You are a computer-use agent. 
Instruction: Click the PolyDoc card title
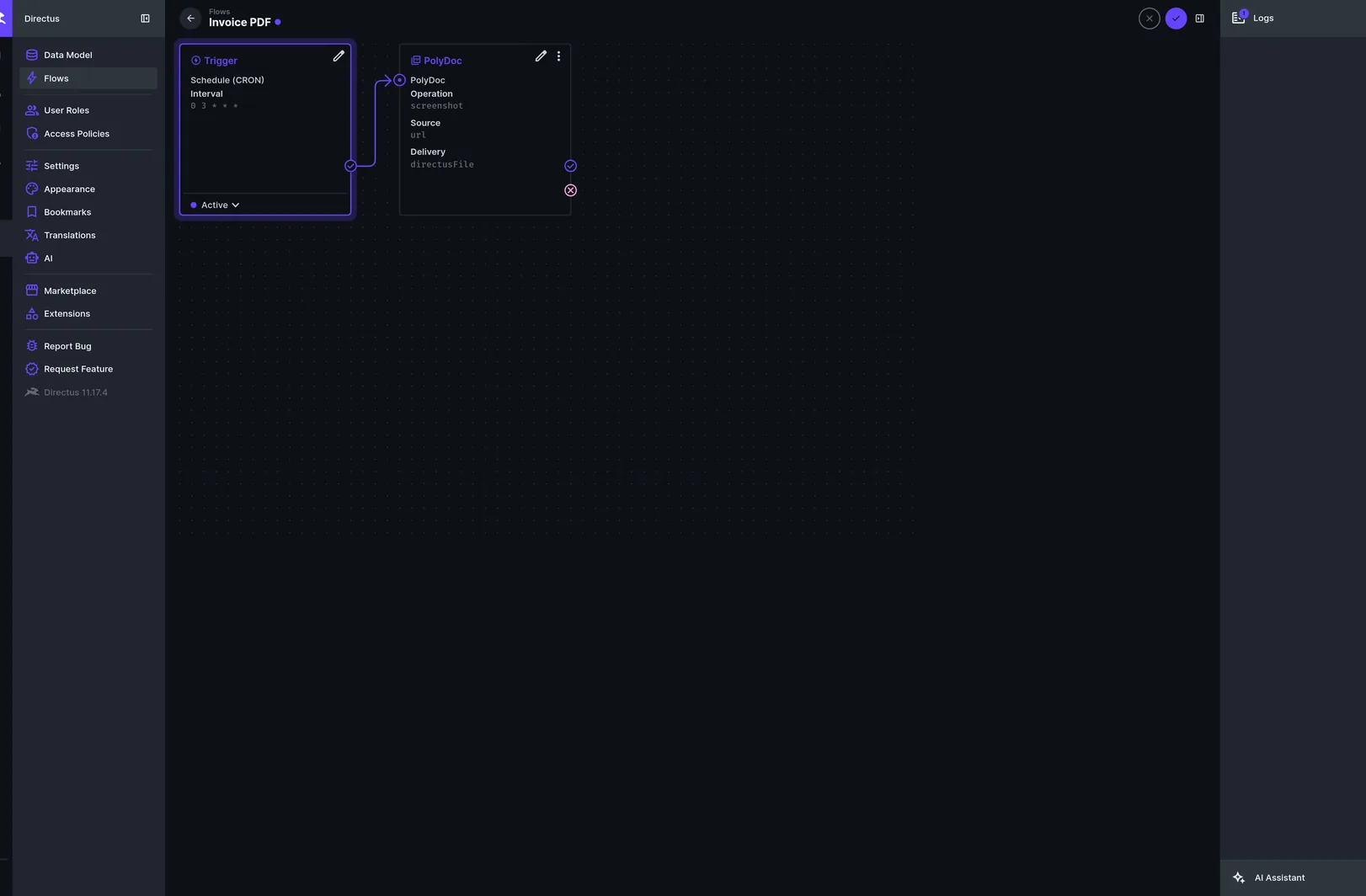pos(443,61)
